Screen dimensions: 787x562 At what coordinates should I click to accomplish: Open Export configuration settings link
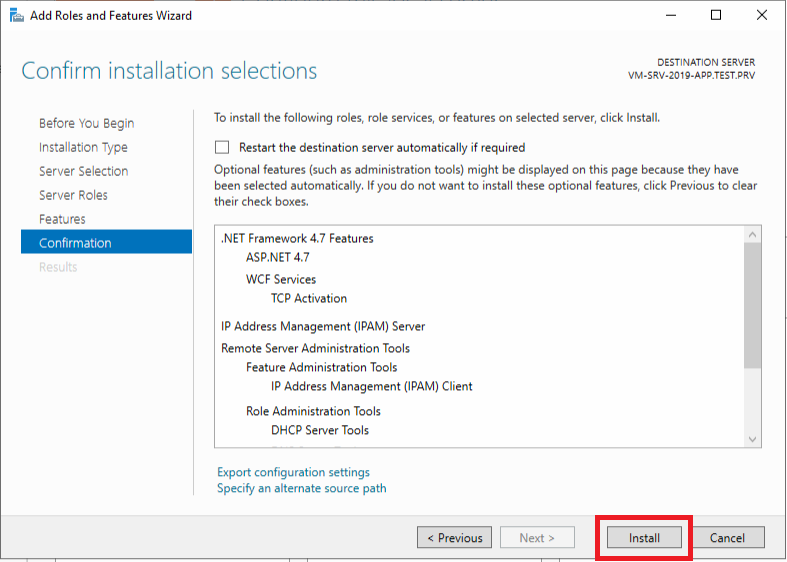[293, 472]
